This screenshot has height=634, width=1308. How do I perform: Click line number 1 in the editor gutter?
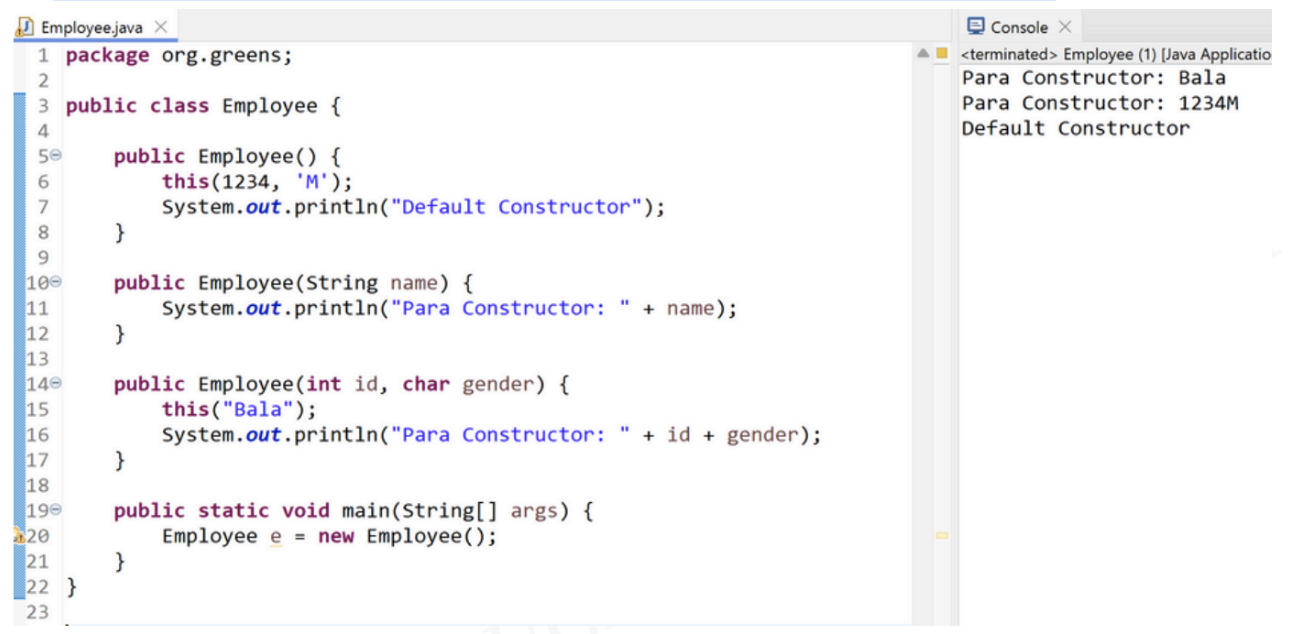(44, 56)
